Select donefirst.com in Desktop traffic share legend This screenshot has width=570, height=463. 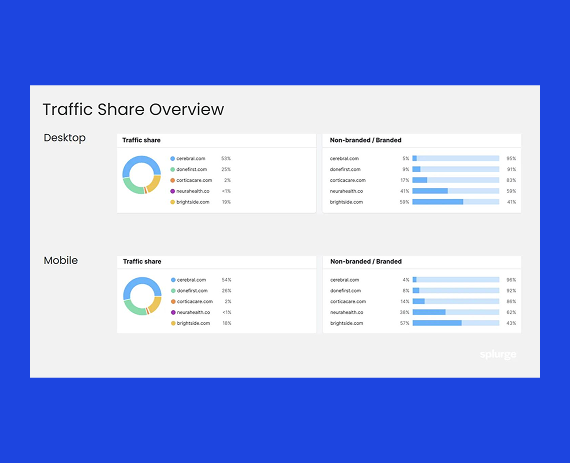pyautogui.click(x=192, y=169)
